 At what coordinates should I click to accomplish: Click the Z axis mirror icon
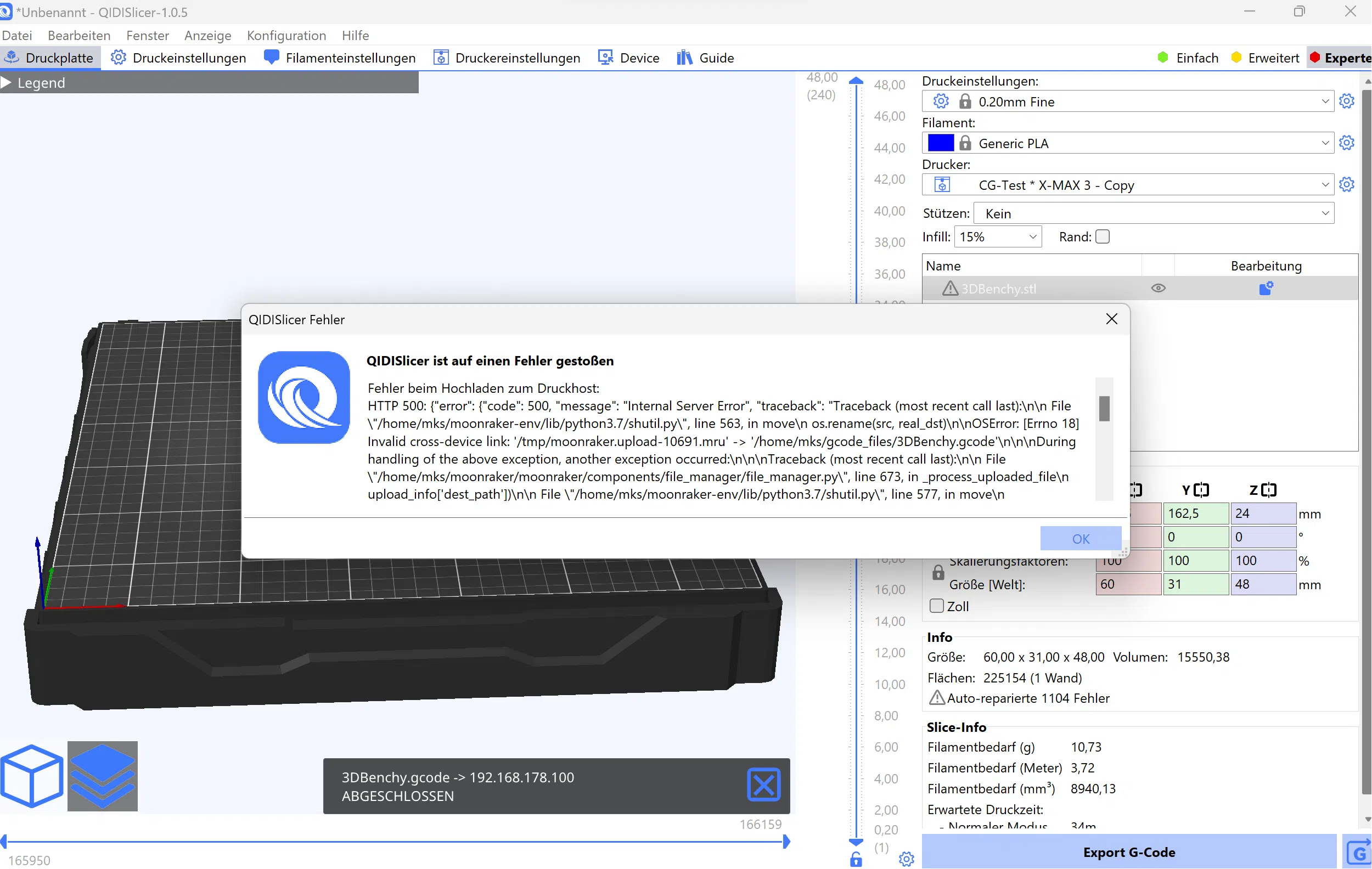(1269, 490)
